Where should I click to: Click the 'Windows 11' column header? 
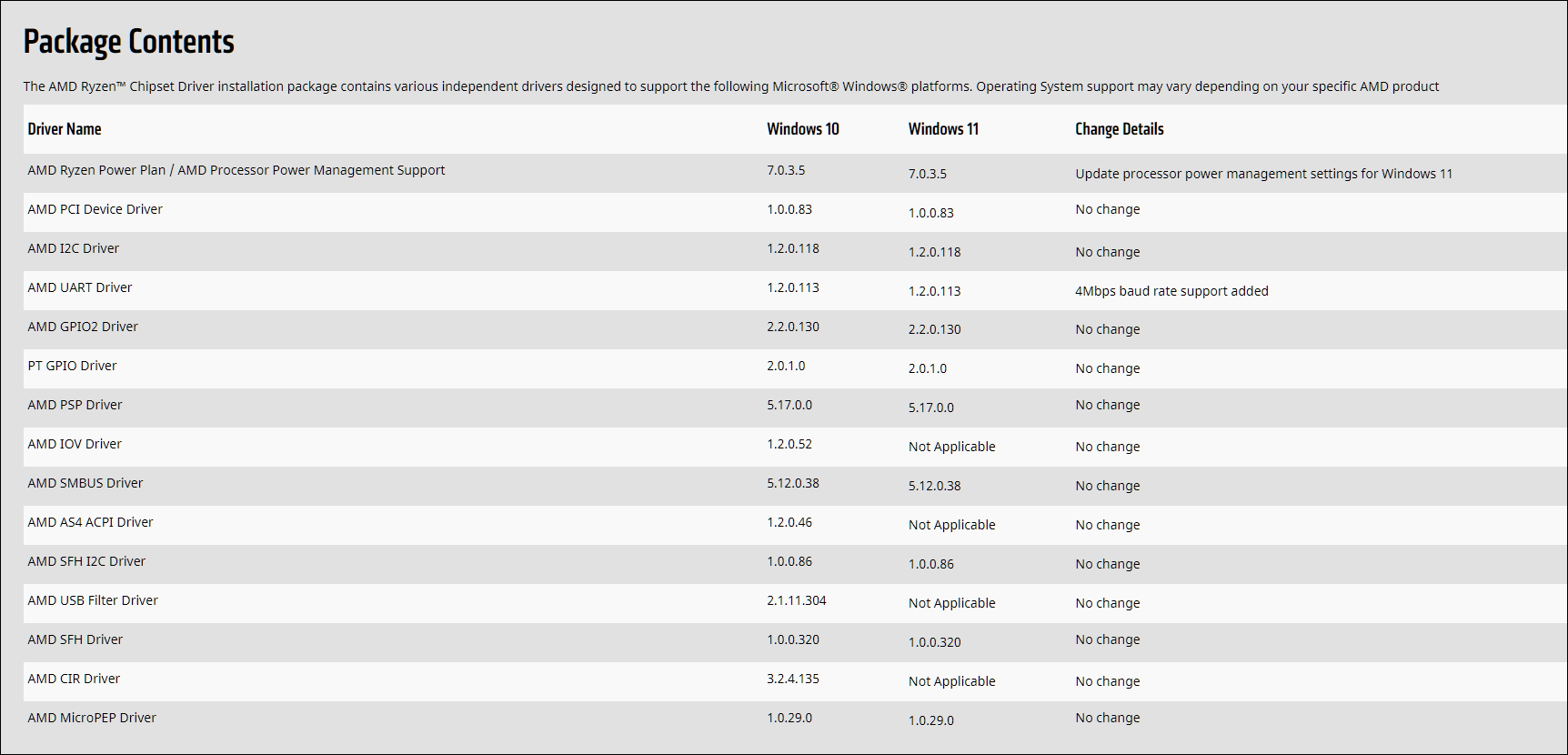point(943,129)
